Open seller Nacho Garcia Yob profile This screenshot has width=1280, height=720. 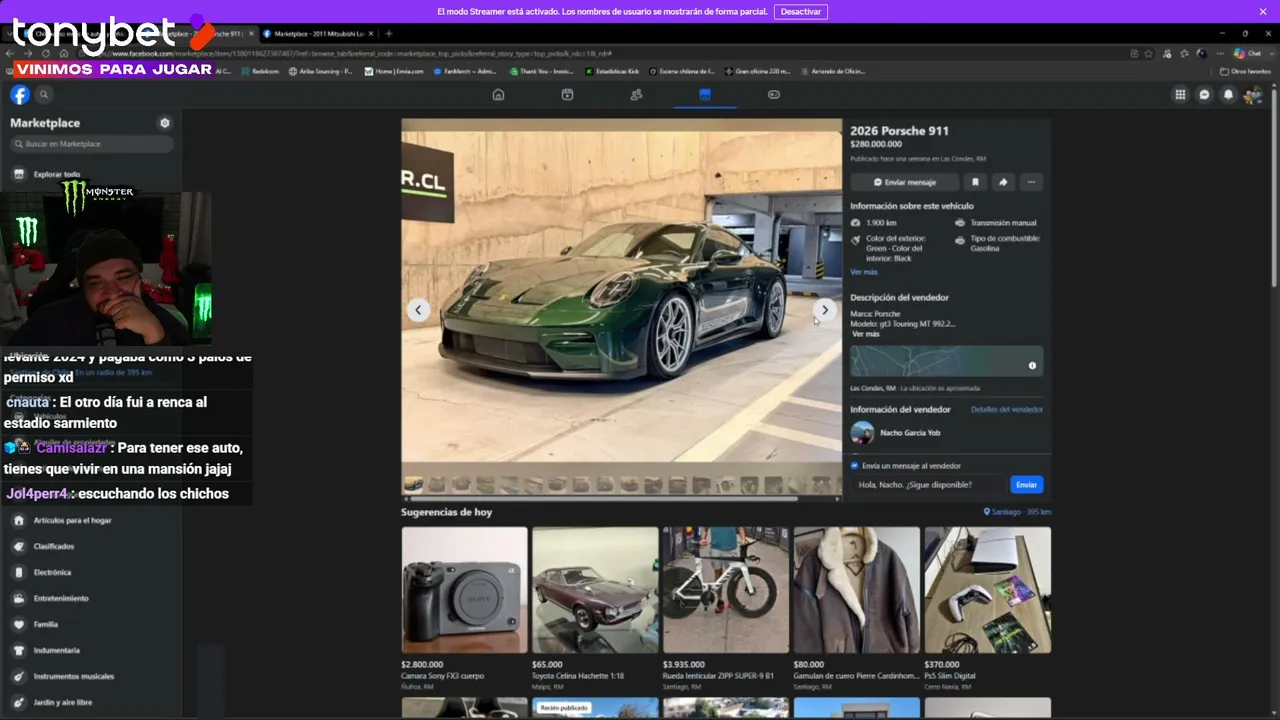[896, 433]
